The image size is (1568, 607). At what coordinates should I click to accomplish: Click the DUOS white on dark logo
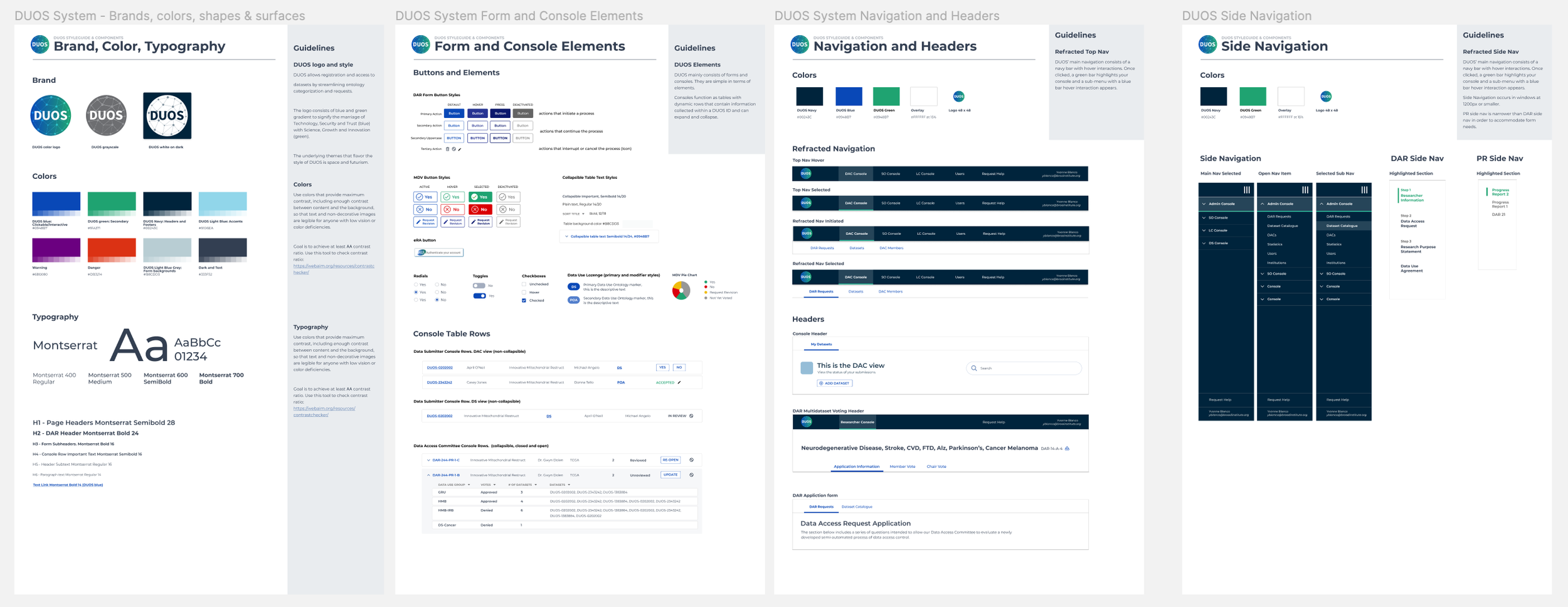(167, 115)
